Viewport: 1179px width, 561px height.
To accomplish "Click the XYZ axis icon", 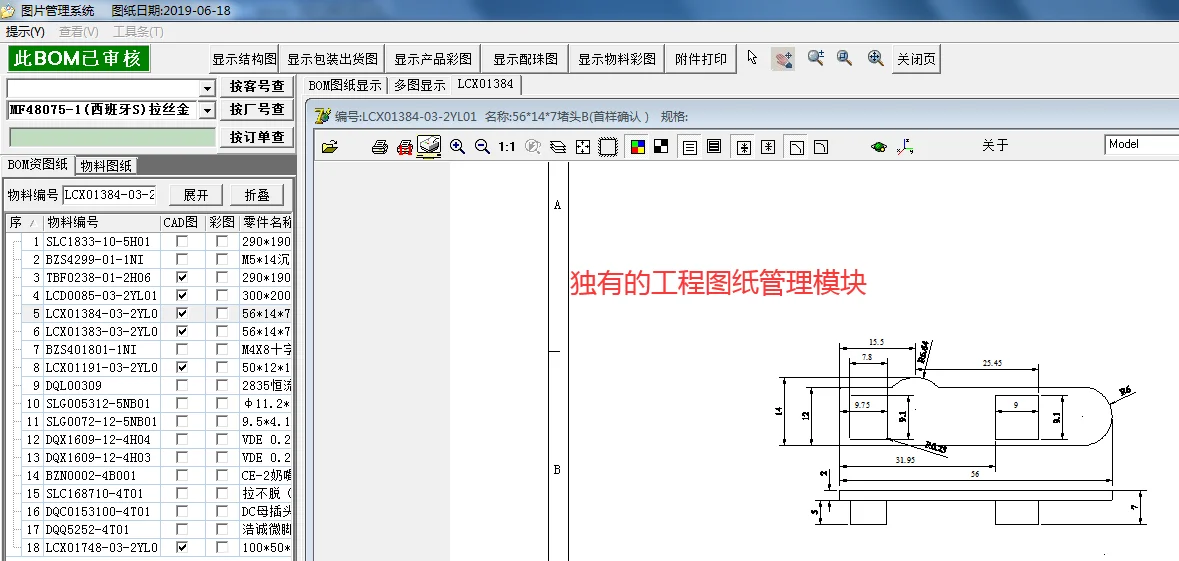I will tap(905, 147).
